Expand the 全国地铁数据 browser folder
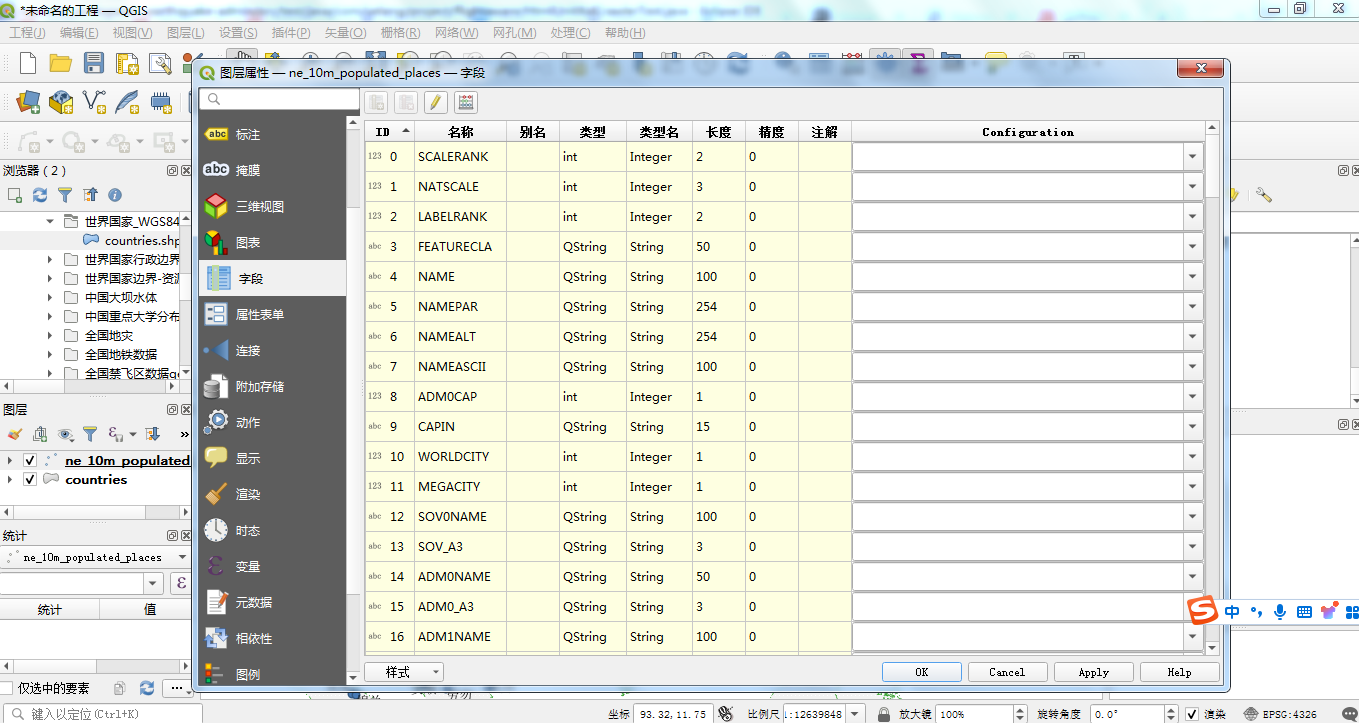This screenshot has height=723, width=1359. point(50,354)
